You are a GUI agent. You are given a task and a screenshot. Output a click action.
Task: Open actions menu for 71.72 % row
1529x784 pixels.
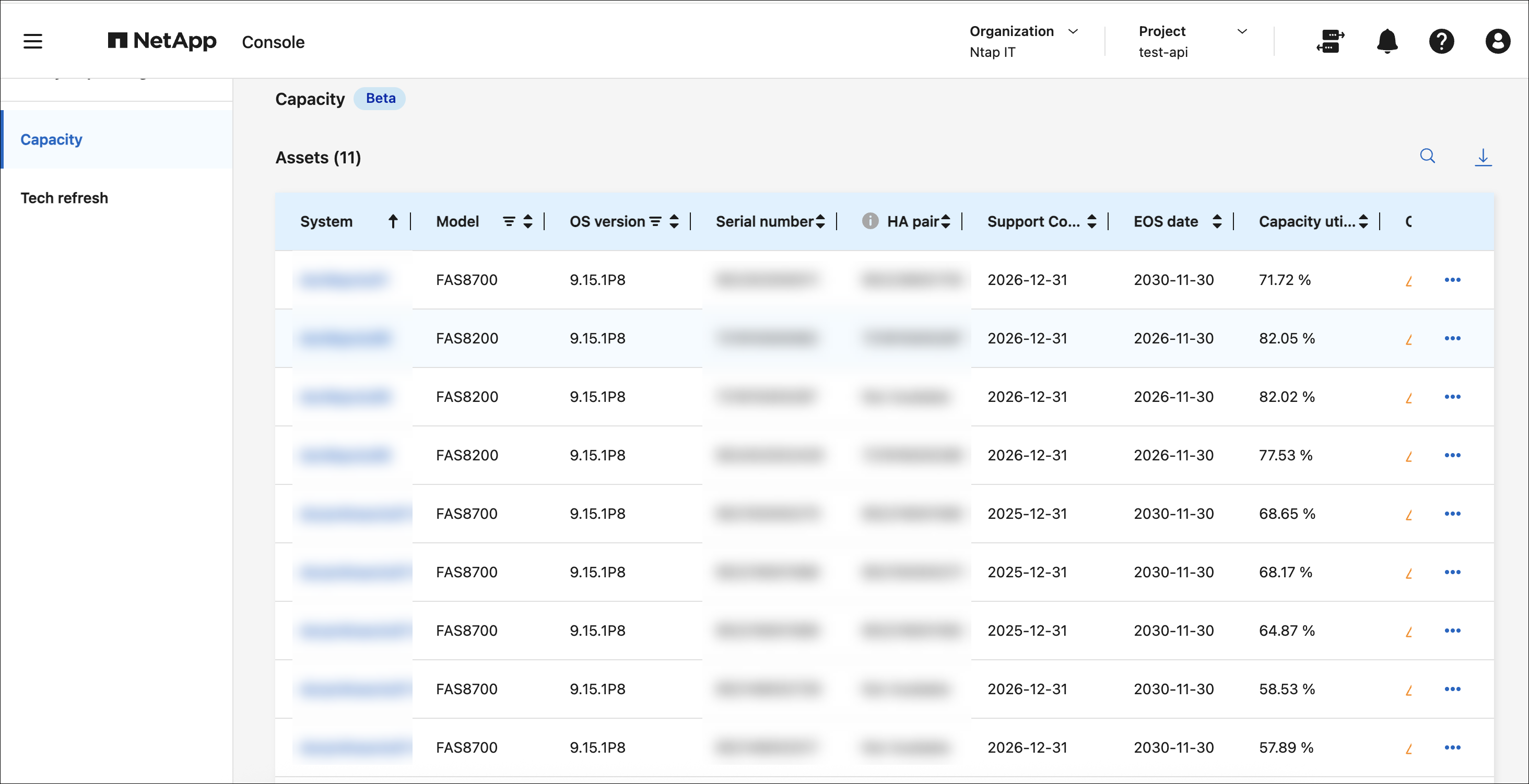(1452, 280)
